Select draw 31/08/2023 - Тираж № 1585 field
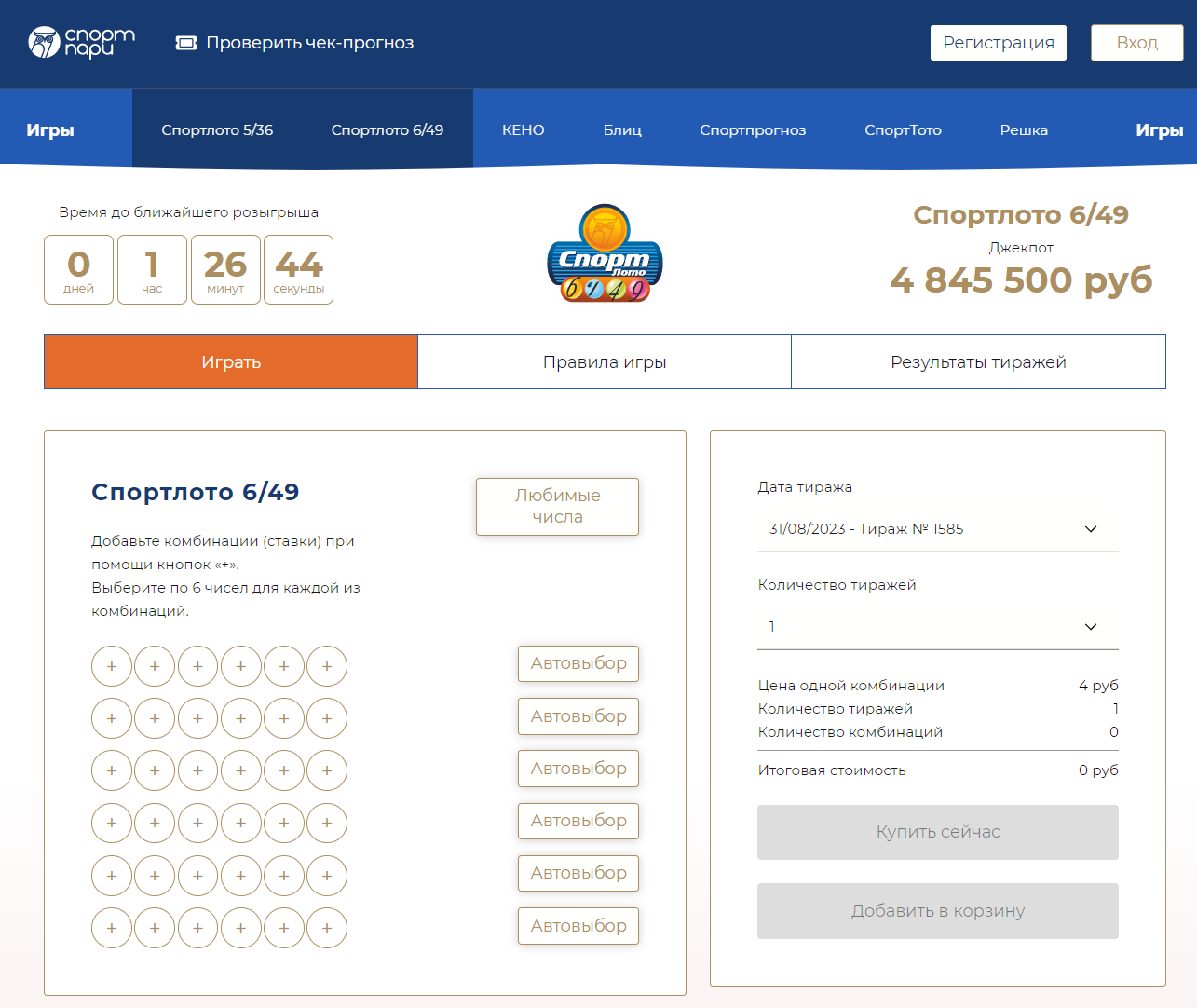 tap(938, 529)
